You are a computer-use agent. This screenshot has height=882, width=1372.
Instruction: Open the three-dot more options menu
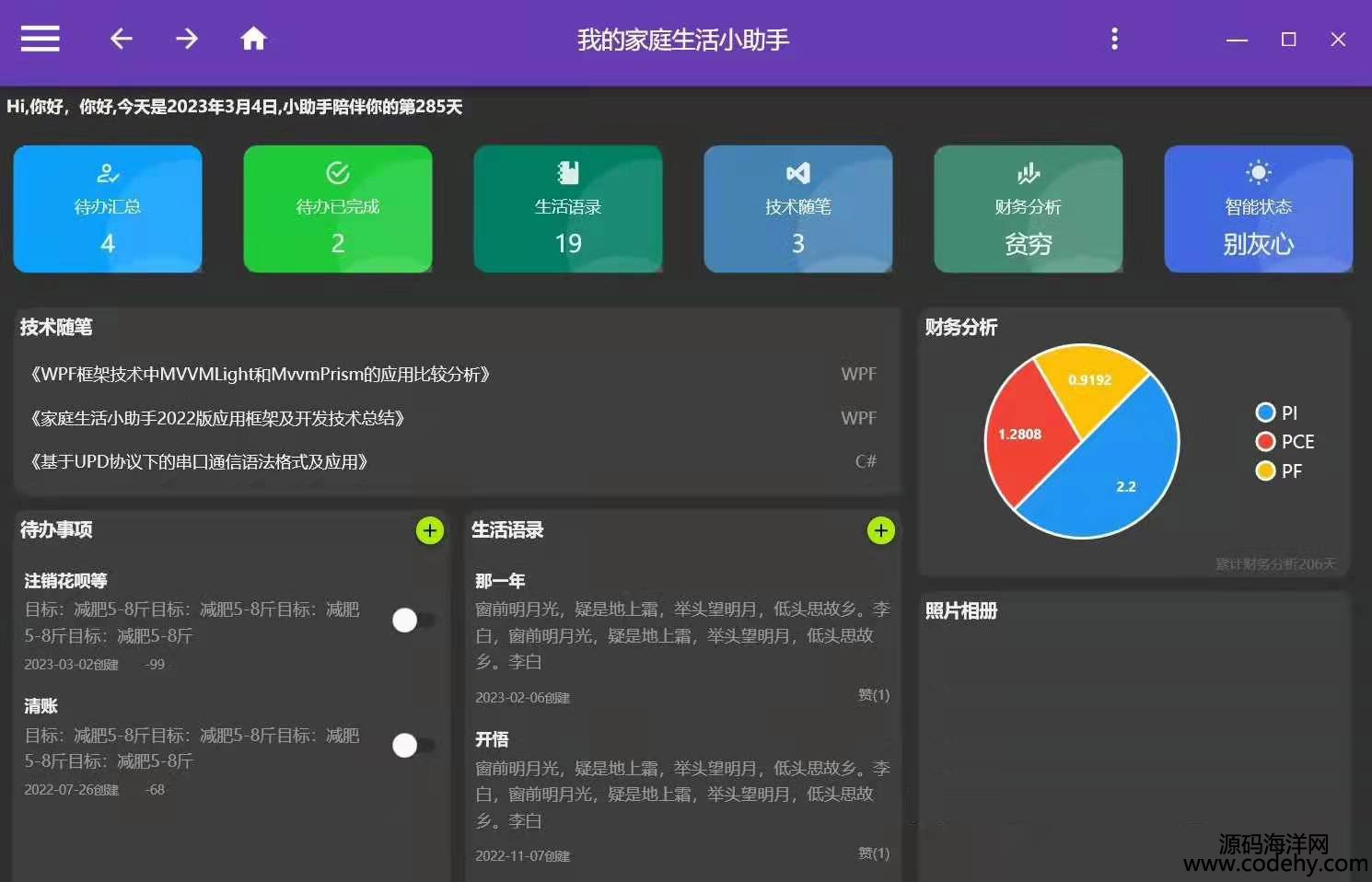(1114, 39)
